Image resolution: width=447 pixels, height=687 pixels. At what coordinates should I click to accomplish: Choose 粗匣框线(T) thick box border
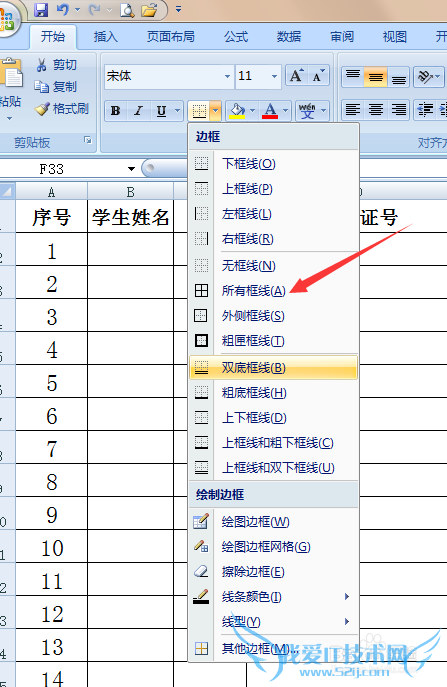click(274, 340)
